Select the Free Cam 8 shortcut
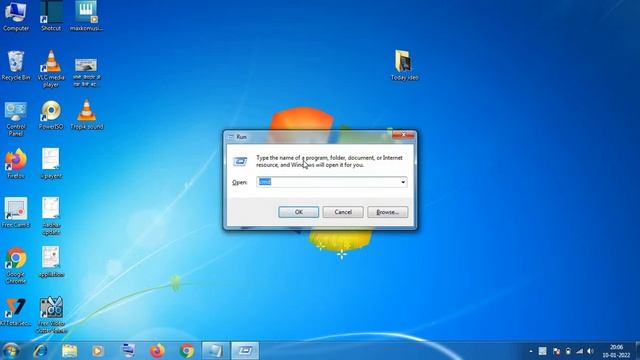Image resolution: width=640 pixels, height=360 pixels. (x=16, y=213)
